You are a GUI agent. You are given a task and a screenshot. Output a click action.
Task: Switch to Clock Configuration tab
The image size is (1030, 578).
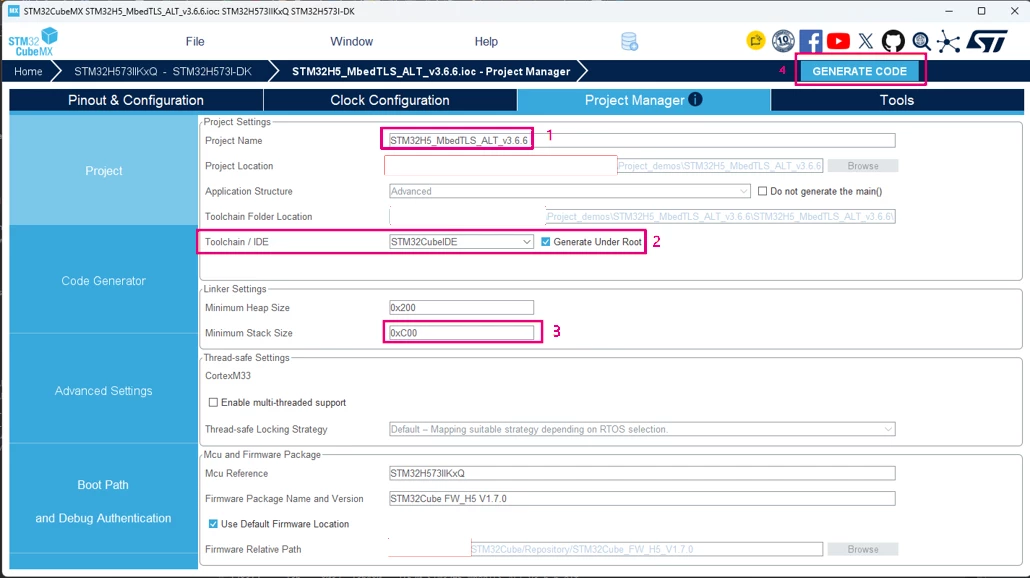(390, 100)
